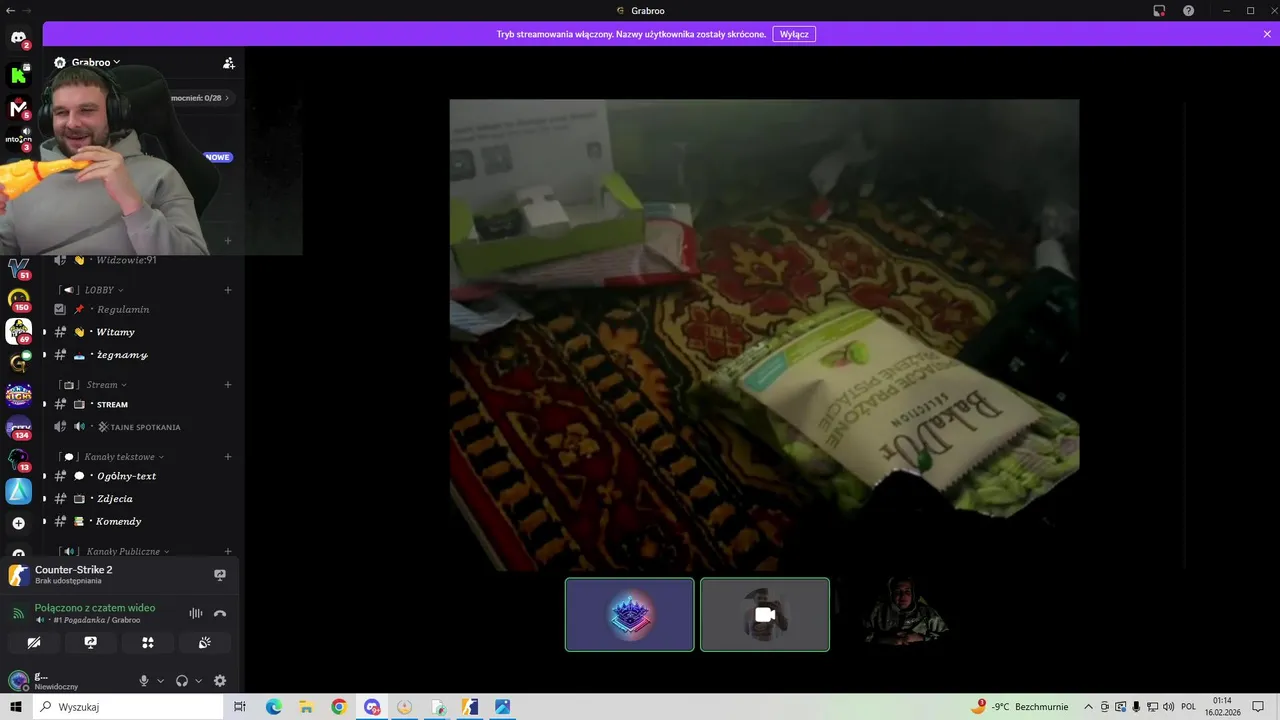Add a channel to Stream category

click(x=228, y=385)
